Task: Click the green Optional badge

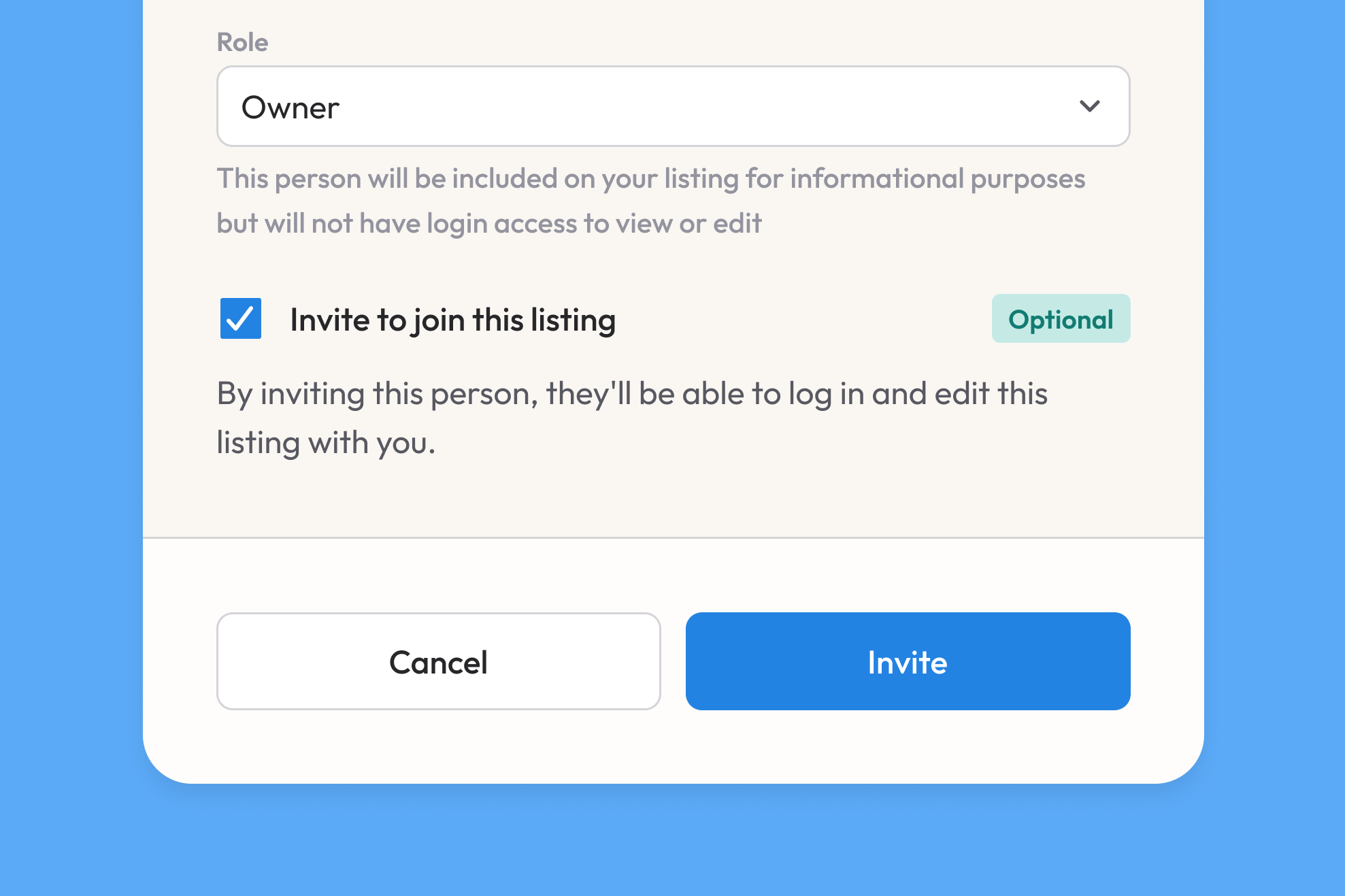Action: (x=1061, y=318)
